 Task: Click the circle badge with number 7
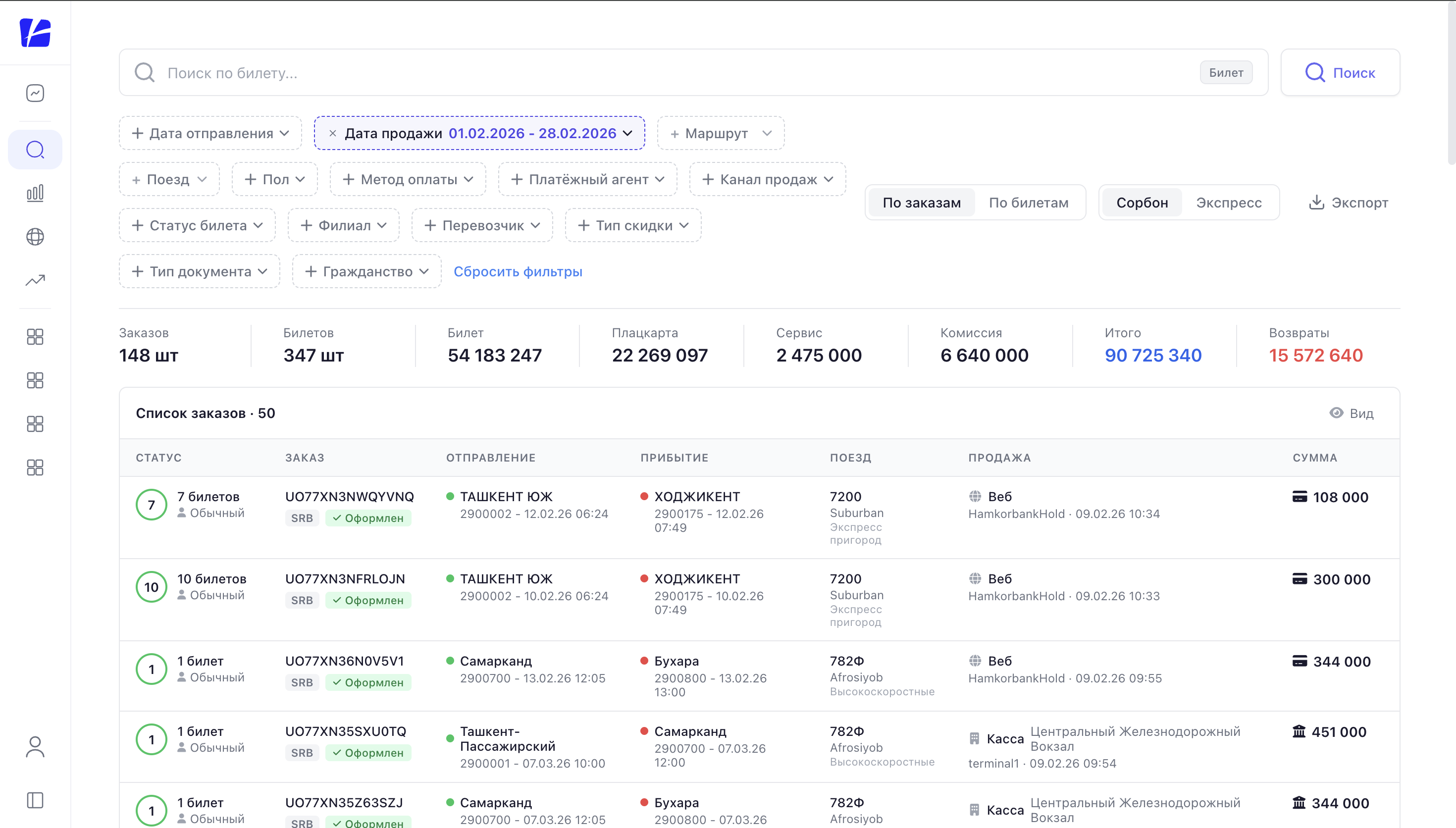pyautogui.click(x=151, y=505)
